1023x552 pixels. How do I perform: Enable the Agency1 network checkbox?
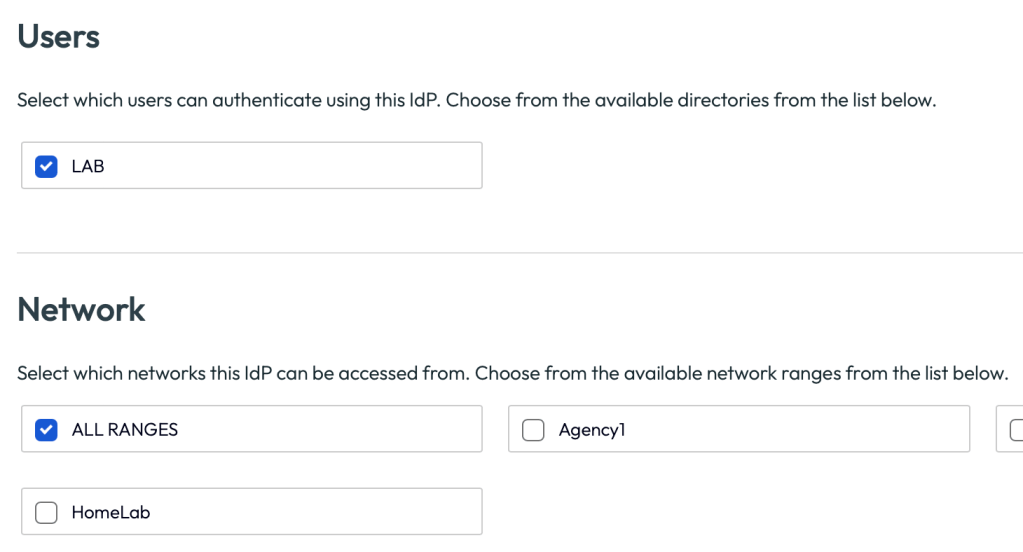[533, 430]
